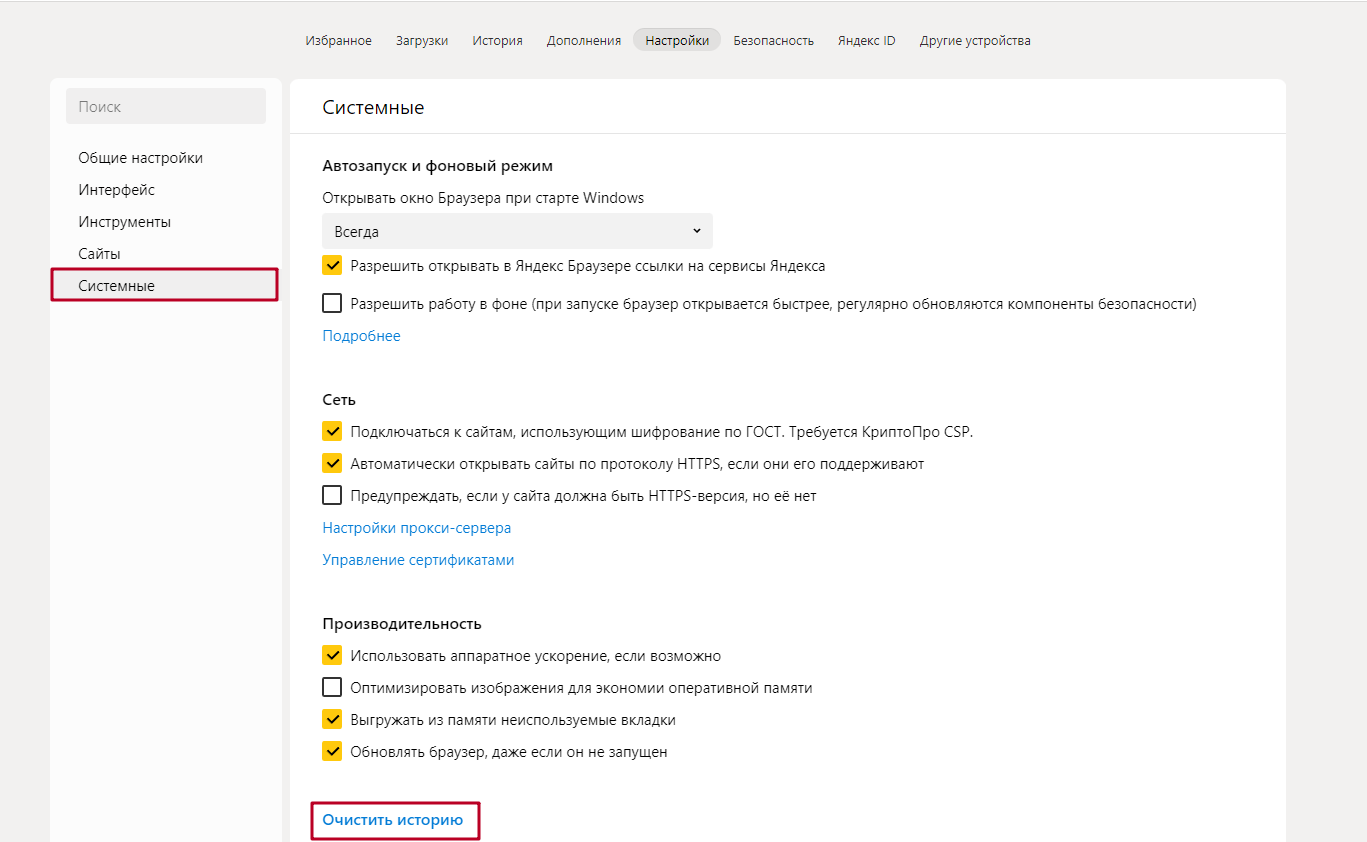Uncheck allowing Yandex service links in Browser
The width and height of the screenshot is (1367, 842).
[x=332, y=267]
